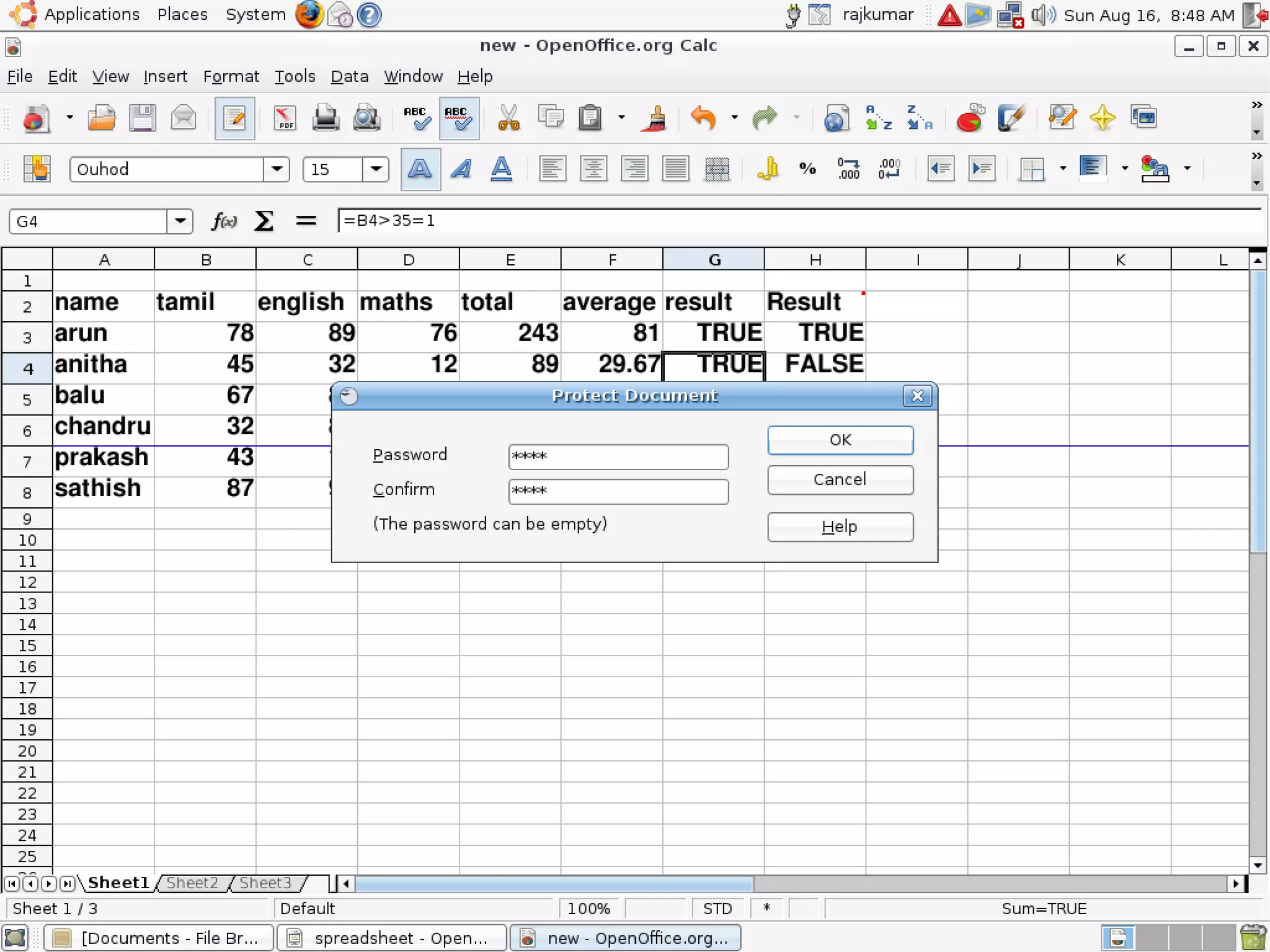Click the Sort Ascending icon

tap(878, 118)
